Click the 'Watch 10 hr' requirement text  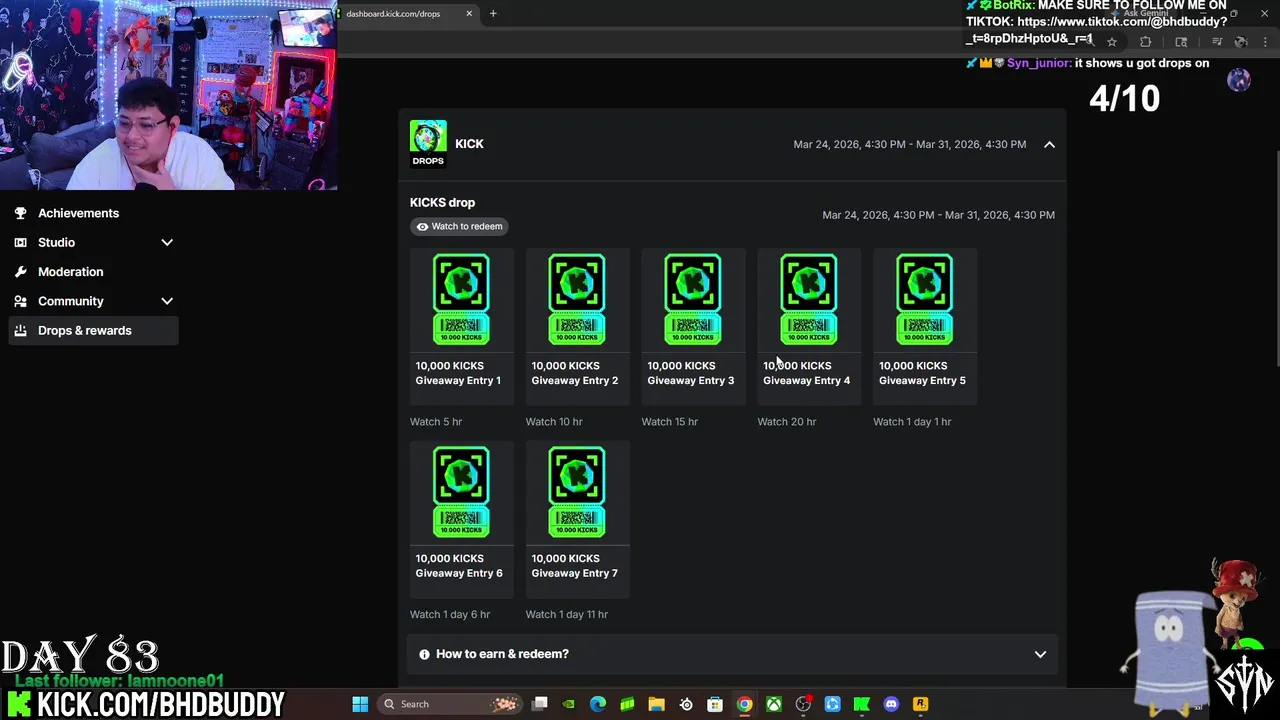click(x=554, y=422)
